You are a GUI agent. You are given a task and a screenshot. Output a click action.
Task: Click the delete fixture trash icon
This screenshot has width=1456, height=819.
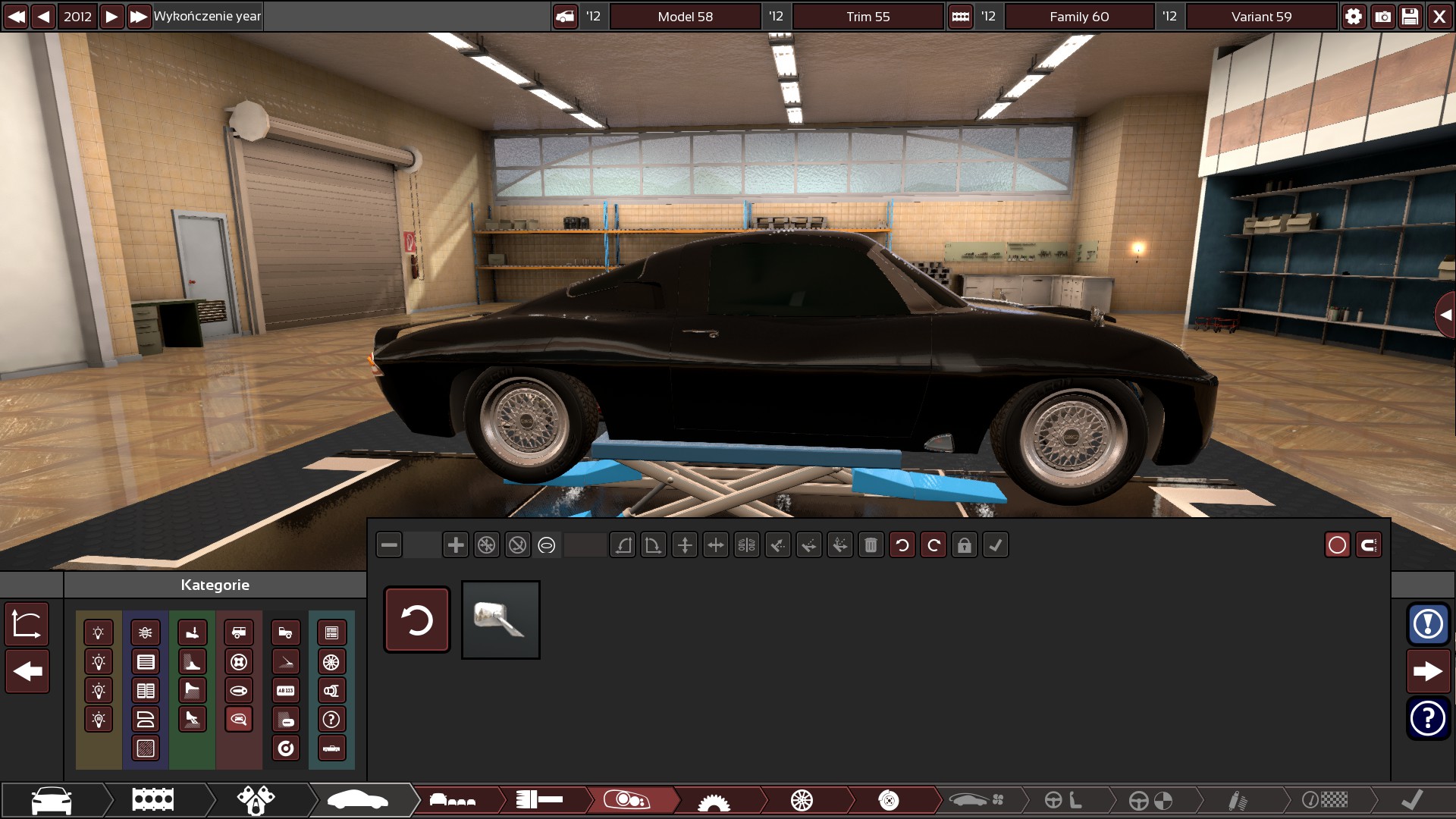(x=871, y=544)
